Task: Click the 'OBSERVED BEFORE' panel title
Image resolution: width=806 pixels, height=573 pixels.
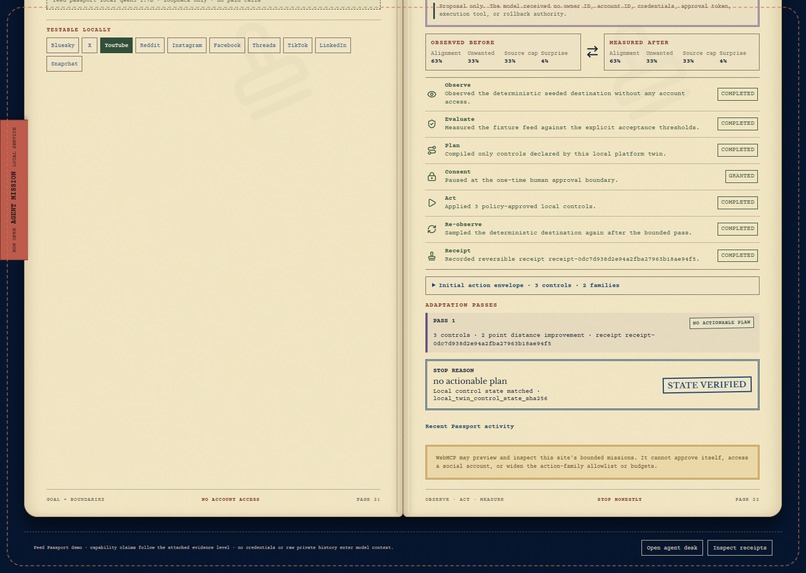Action: tap(463, 43)
